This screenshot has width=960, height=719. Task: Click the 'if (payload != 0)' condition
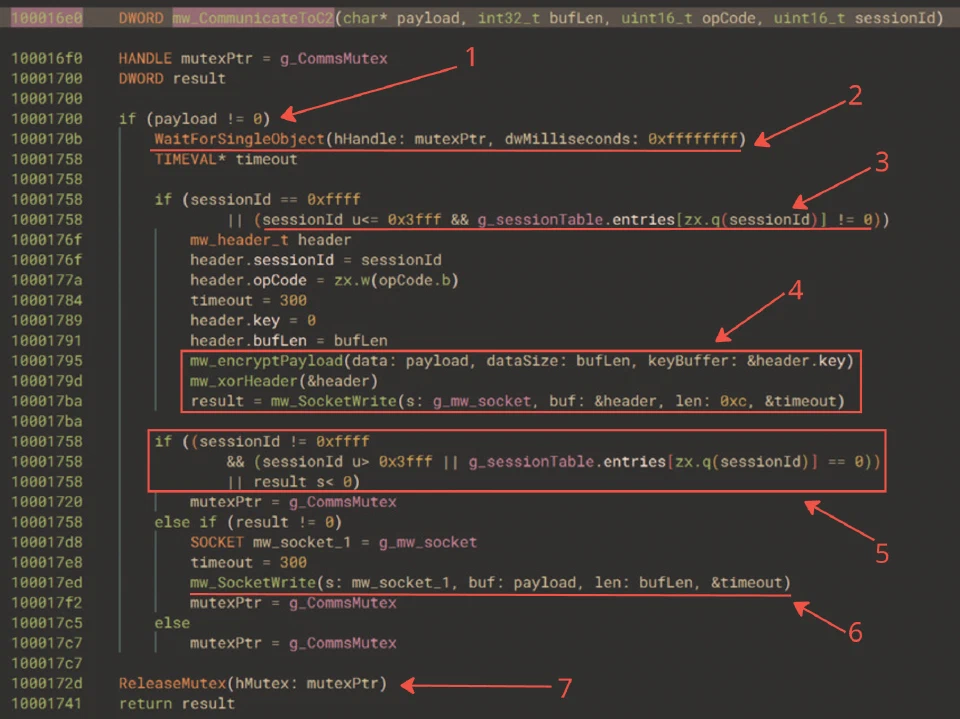194,119
